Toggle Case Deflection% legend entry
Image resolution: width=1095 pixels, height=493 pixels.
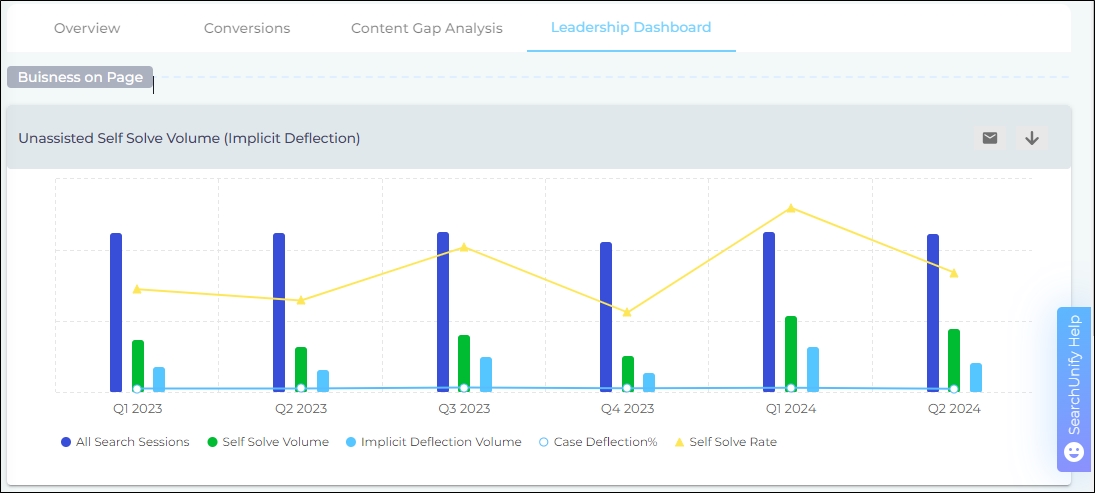pos(597,442)
